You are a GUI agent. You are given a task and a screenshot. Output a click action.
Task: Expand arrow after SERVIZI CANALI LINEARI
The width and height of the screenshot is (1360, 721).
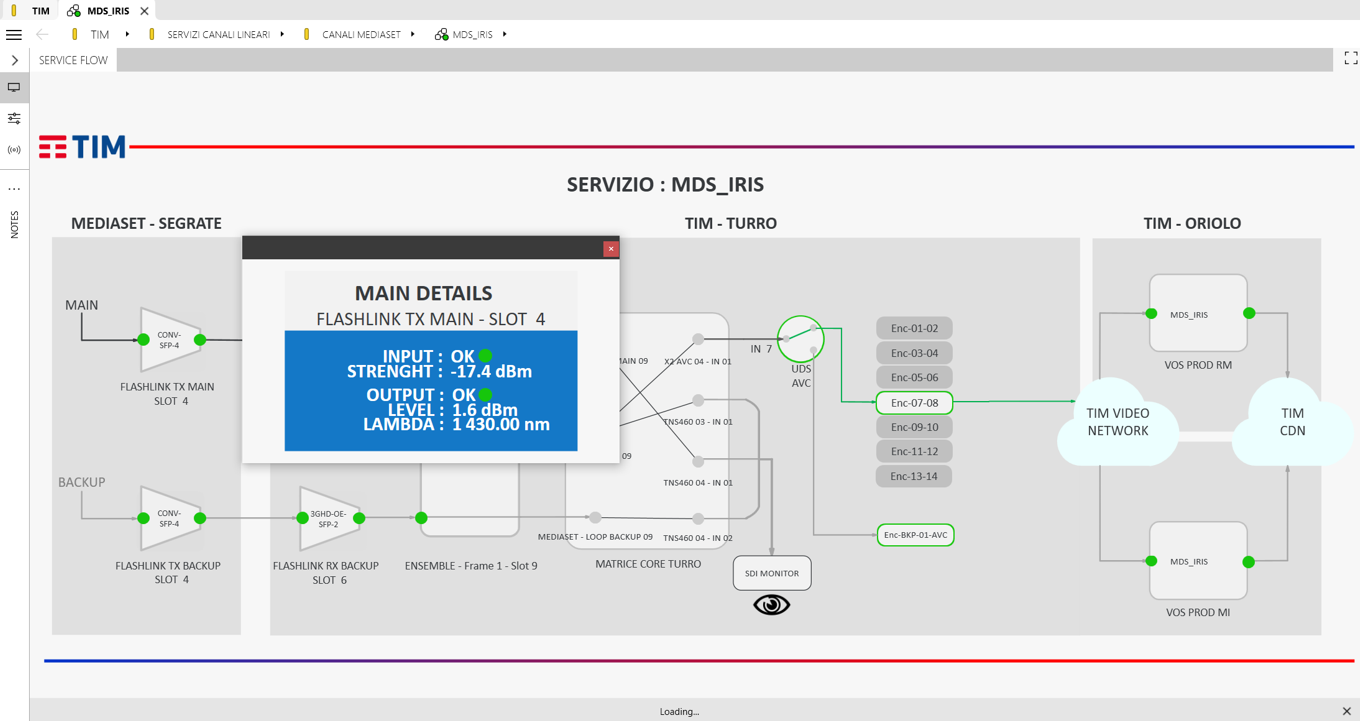[x=282, y=34]
